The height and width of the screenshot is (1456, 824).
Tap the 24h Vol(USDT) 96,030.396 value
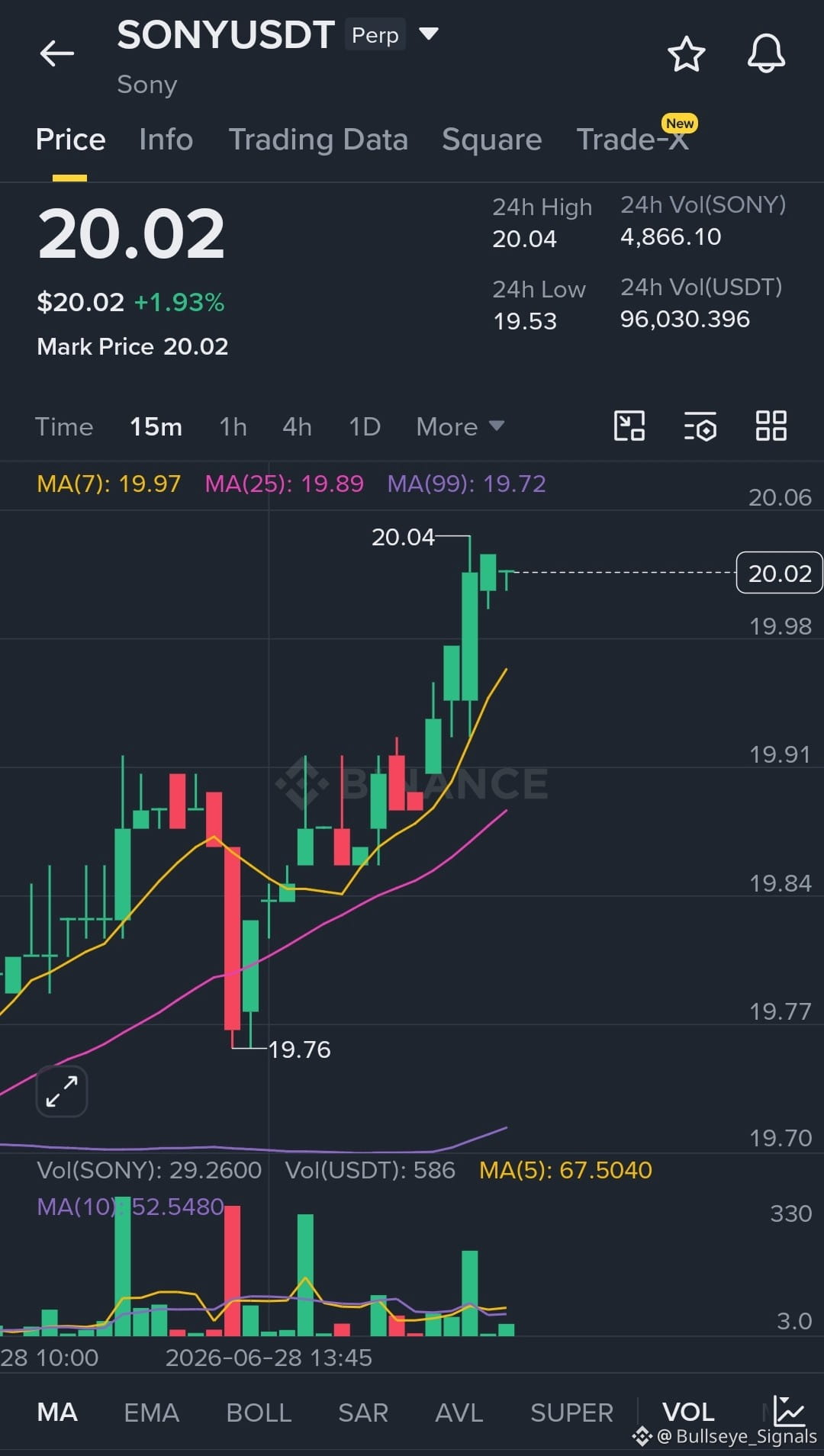685,319
